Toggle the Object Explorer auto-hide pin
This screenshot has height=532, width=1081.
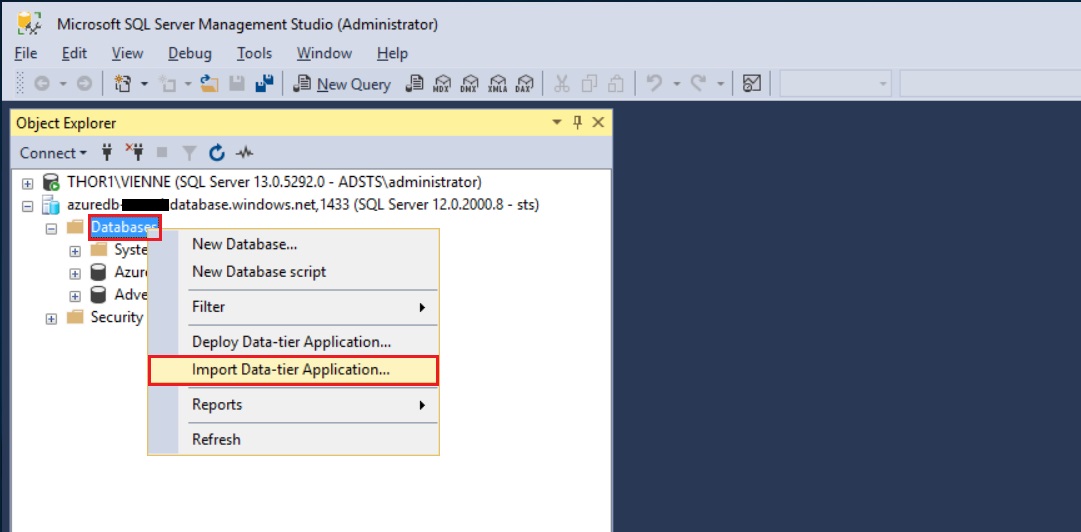[578, 123]
